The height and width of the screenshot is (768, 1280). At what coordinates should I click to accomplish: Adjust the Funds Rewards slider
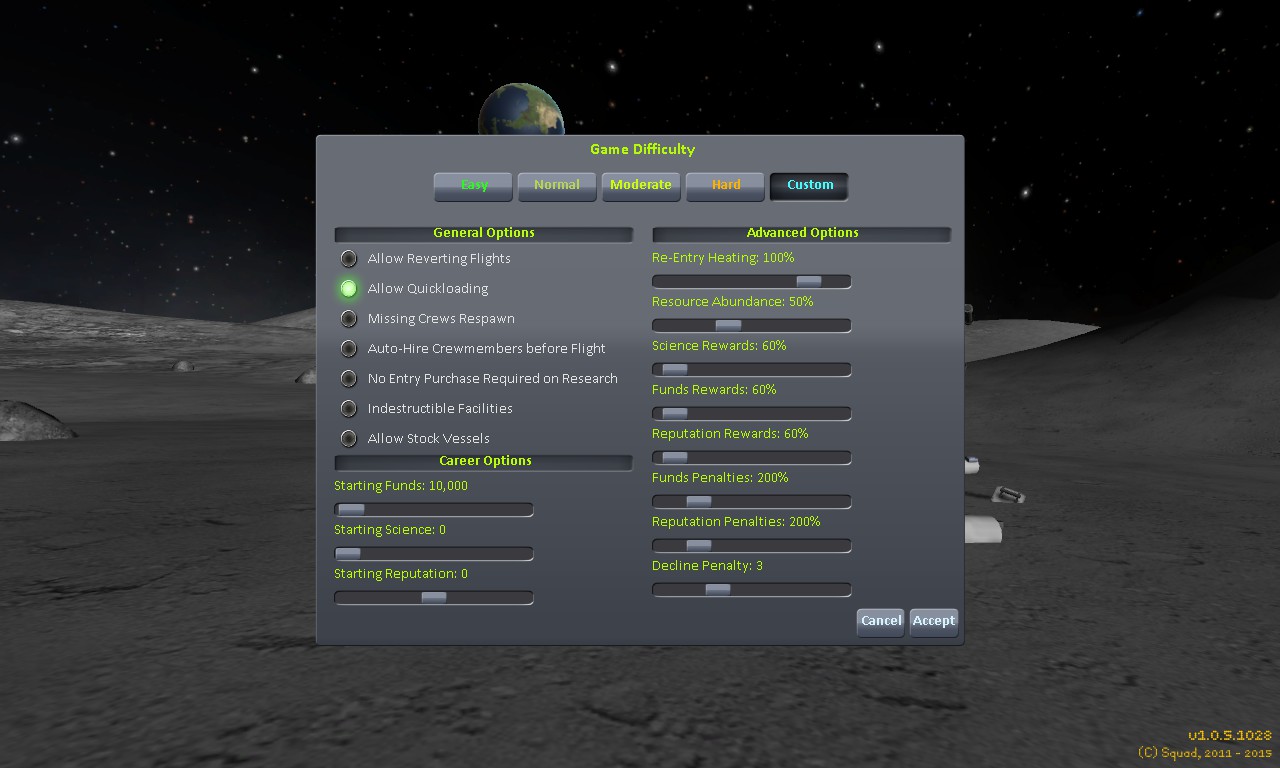point(752,414)
